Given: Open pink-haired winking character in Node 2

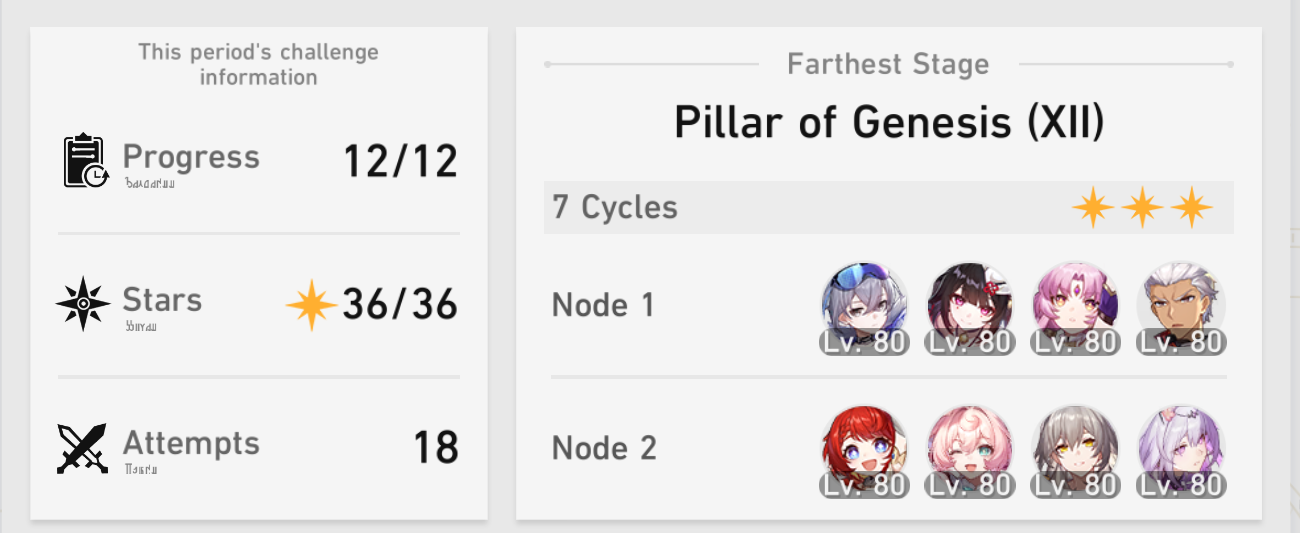Looking at the screenshot, I should (x=970, y=450).
